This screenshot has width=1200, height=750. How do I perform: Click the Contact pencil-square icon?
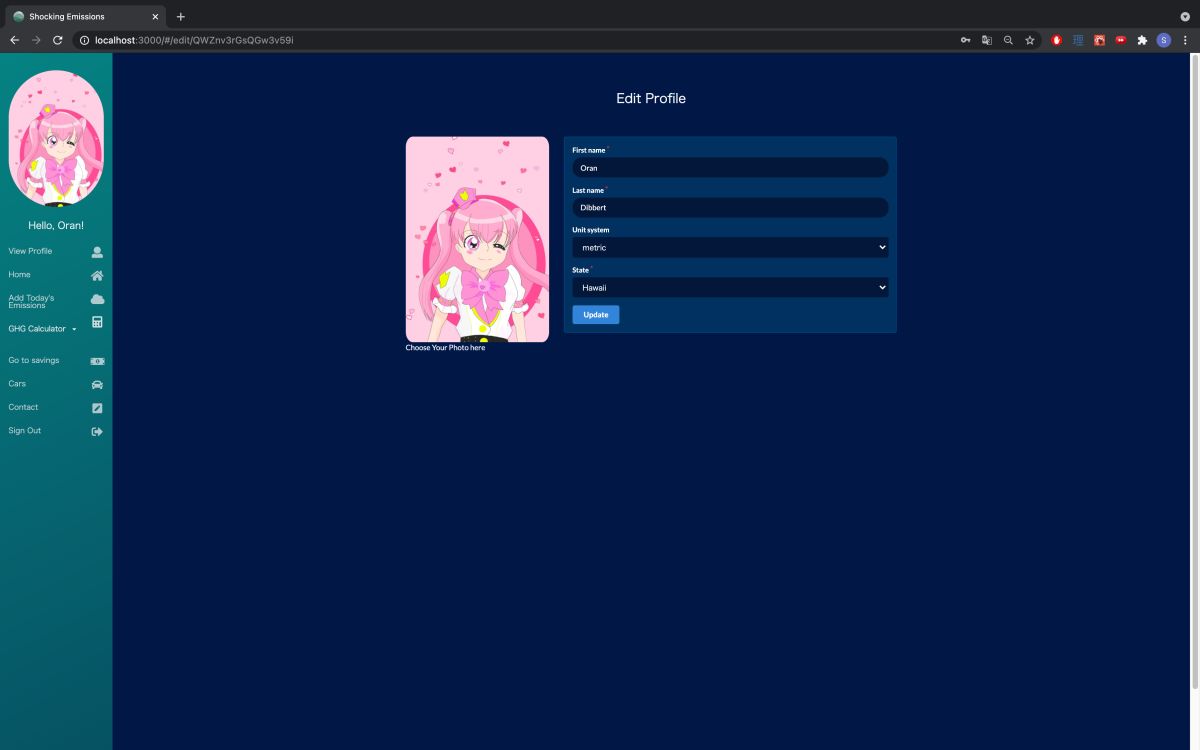97,408
